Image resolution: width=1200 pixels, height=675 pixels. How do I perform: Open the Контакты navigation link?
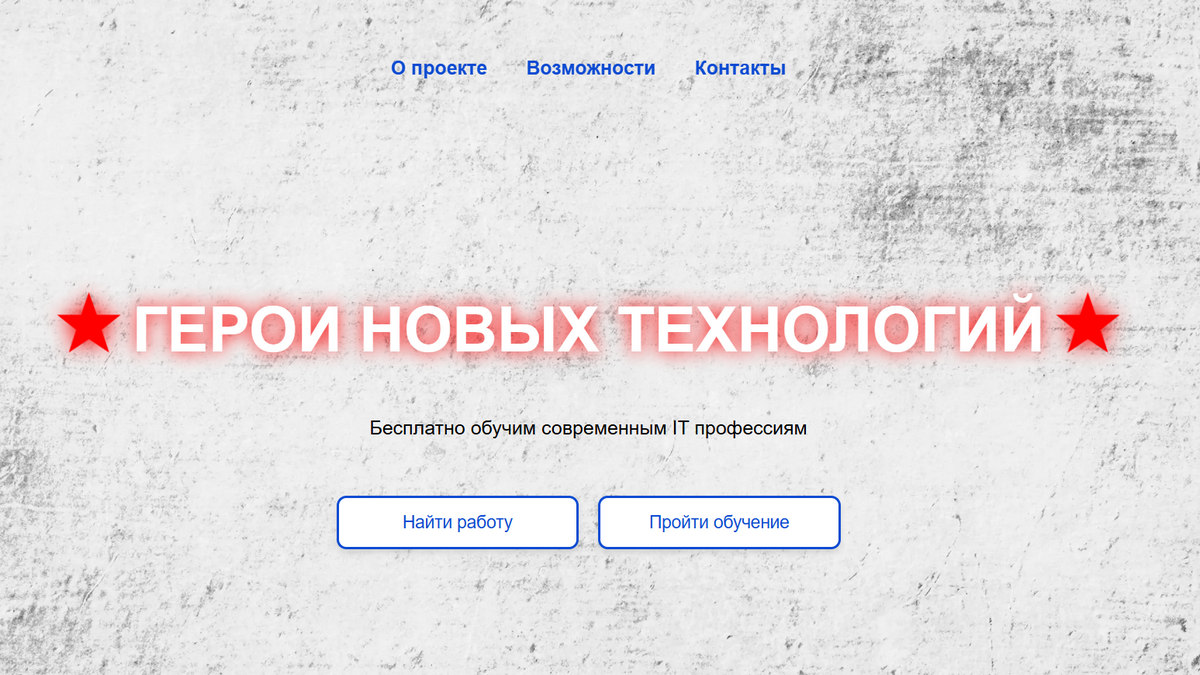[x=740, y=68]
